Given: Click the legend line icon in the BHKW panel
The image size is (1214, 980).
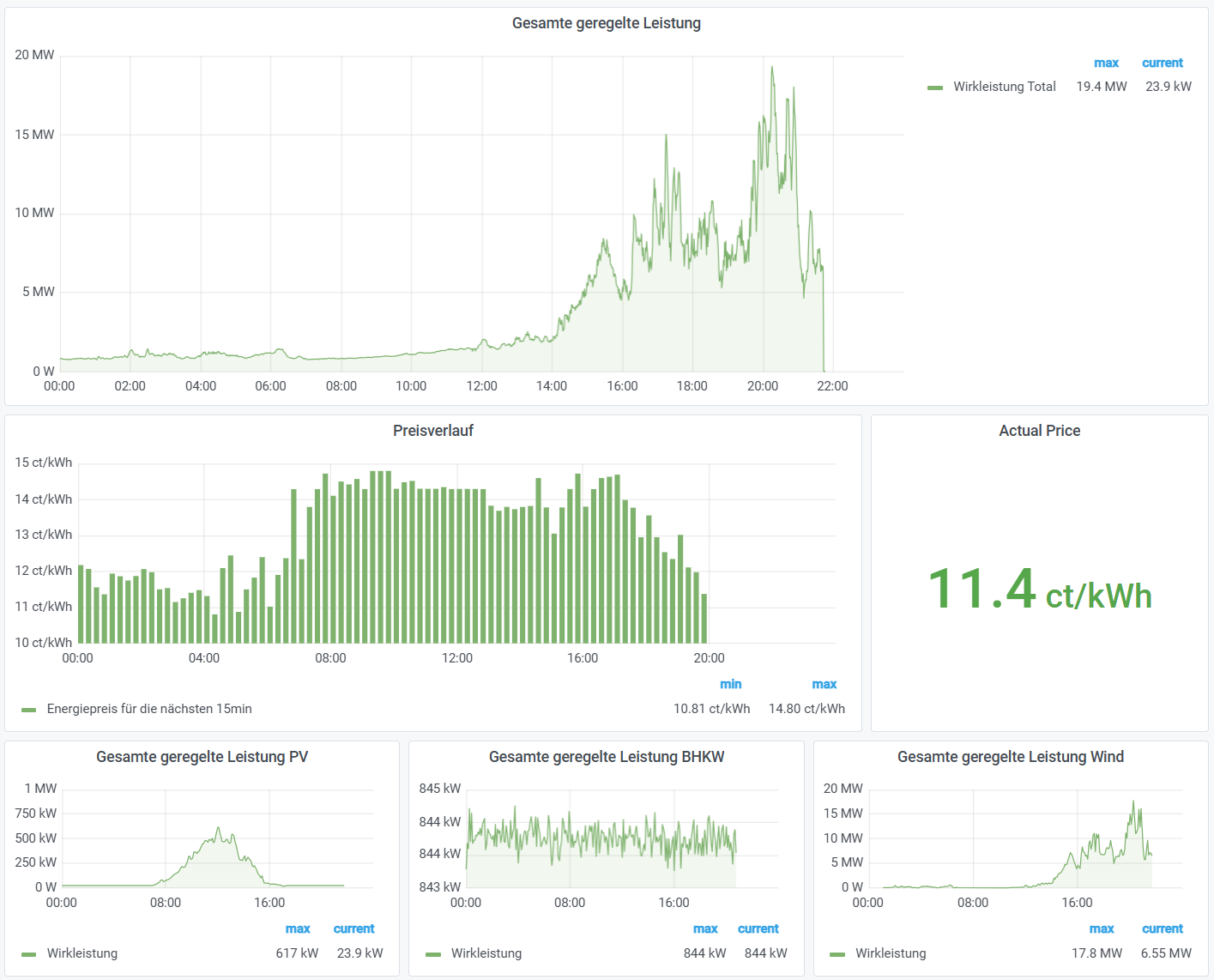Looking at the screenshot, I should tap(433, 953).
